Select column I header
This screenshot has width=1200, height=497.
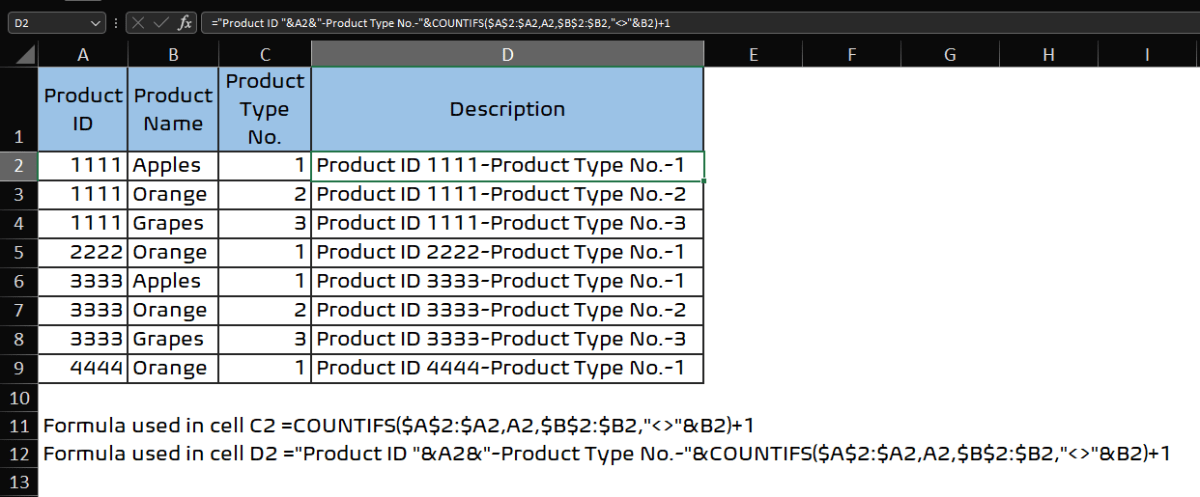(x=1146, y=54)
